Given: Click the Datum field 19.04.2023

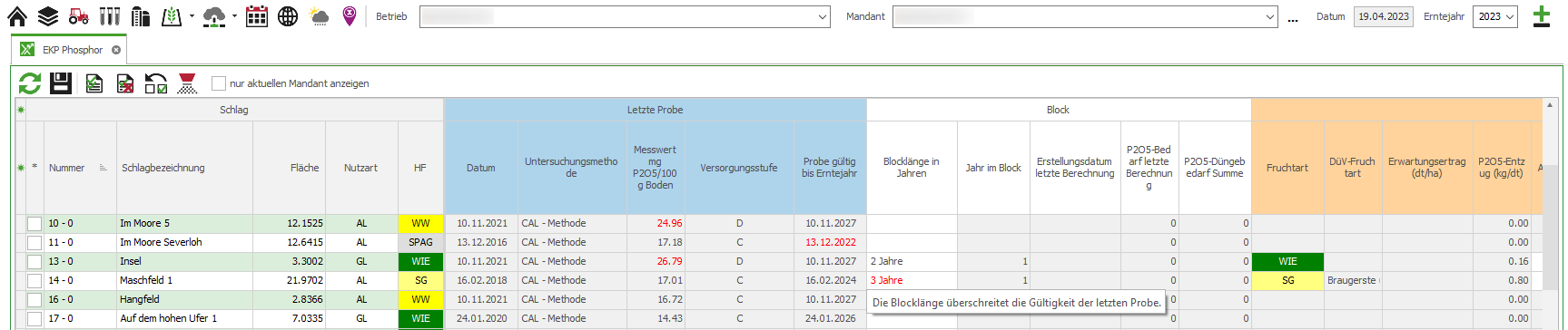Looking at the screenshot, I should point(1383,16).
